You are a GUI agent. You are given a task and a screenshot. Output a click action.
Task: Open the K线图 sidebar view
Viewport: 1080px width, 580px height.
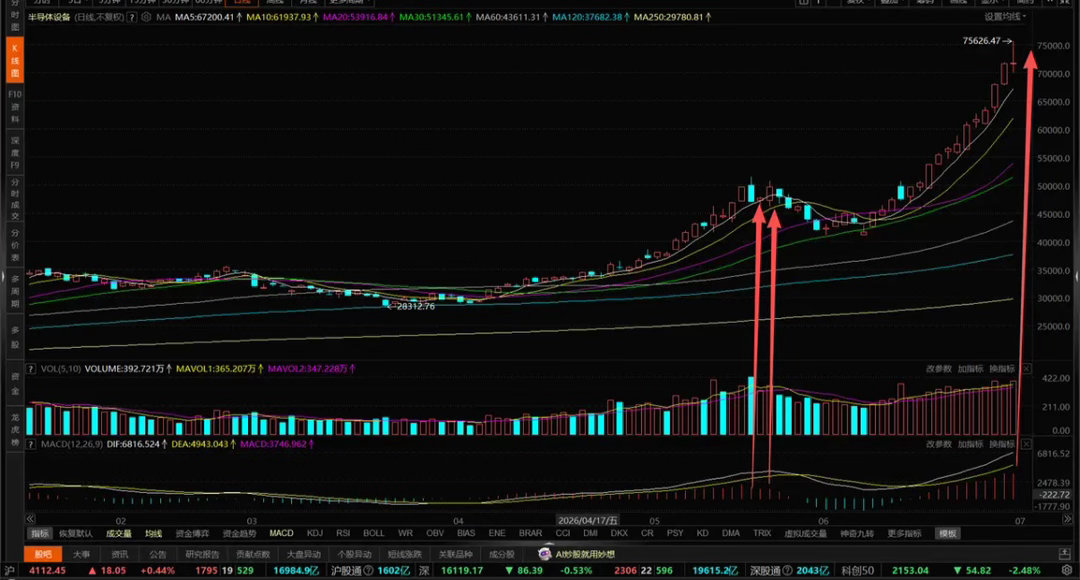point(15,60)
